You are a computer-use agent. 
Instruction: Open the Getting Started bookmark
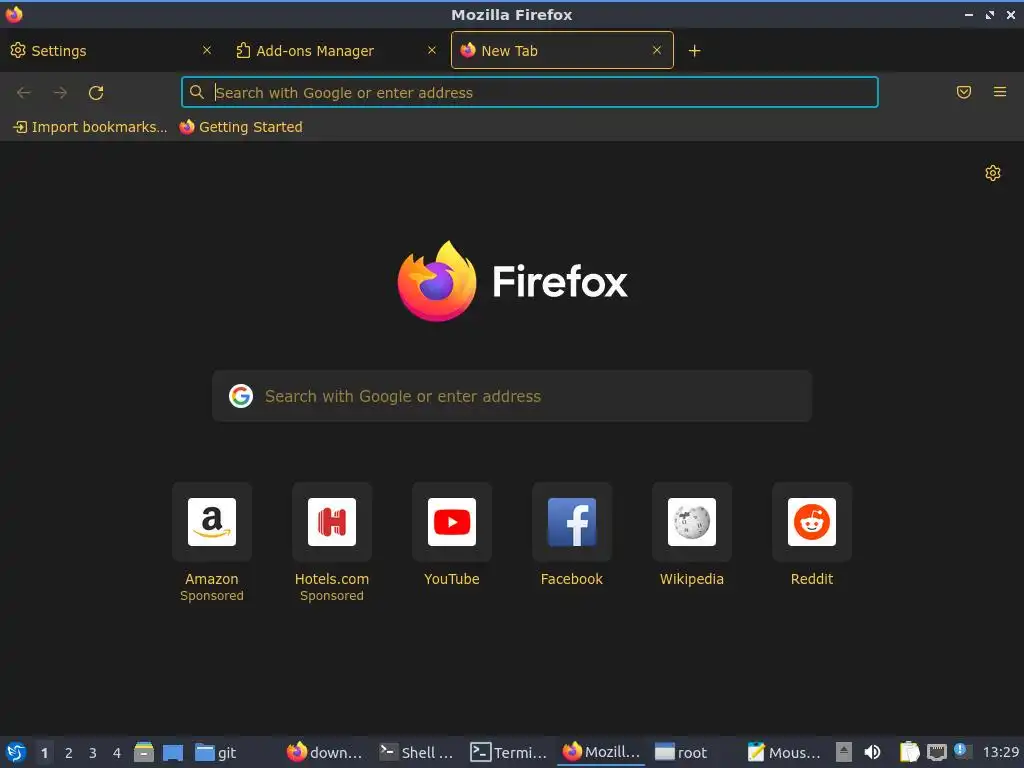(x=241, y=127)
